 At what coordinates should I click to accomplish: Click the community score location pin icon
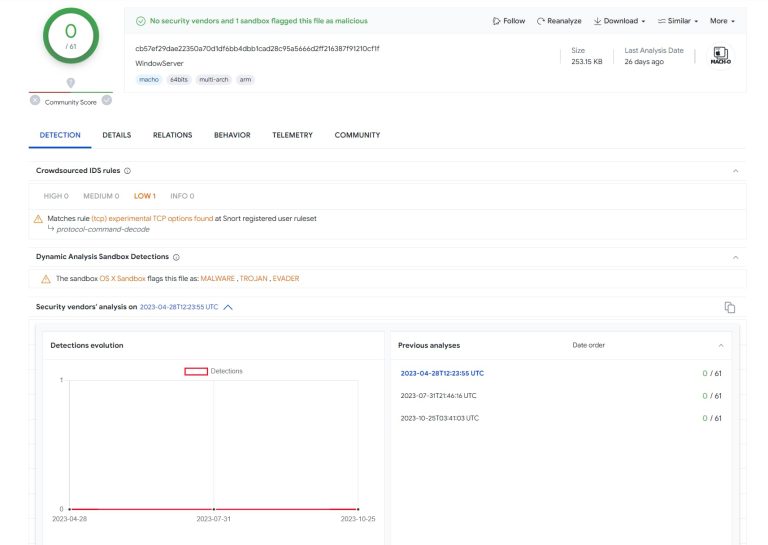click(x=71, y=83)
